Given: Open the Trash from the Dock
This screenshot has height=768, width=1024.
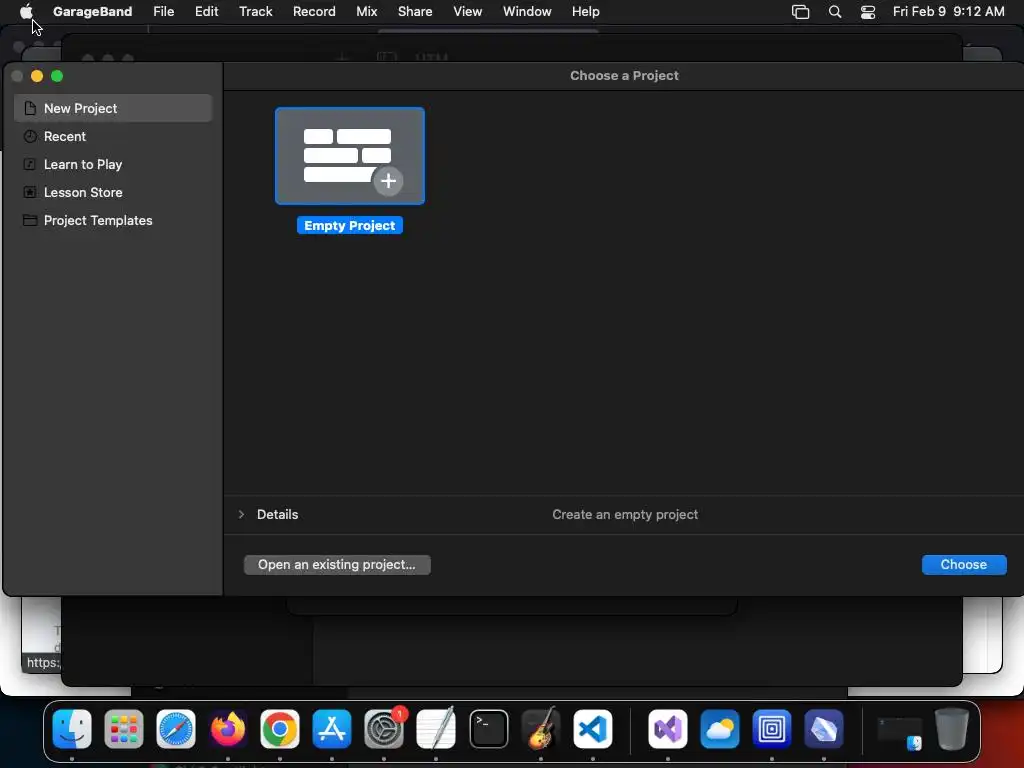Looking at the screenshot, I should 952,729.
